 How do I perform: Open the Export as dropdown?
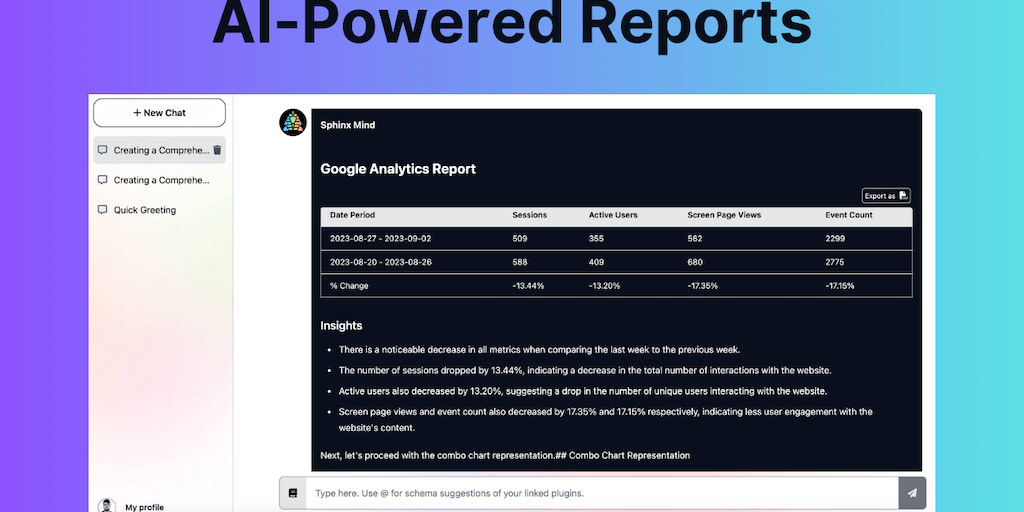[x=886, y=196]
